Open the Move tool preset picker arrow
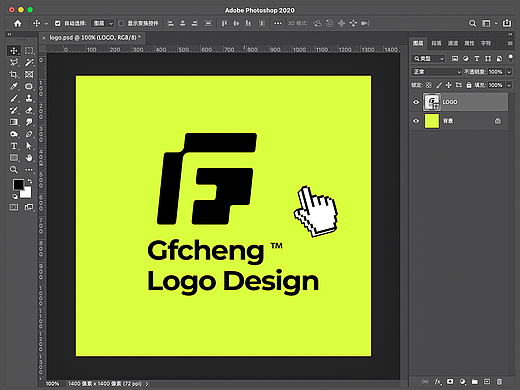This screenshot has width=520, height=390. (46, 24)
